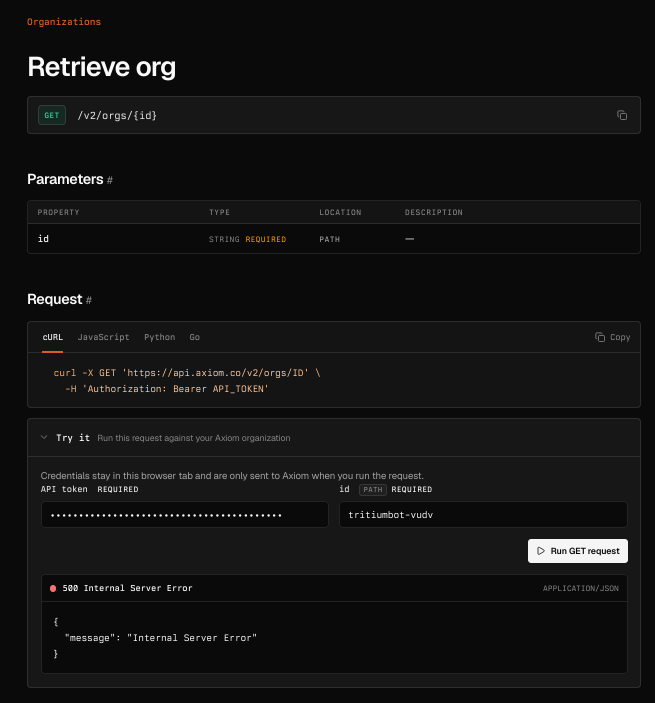Switch to the Python tab
The image size is (655, 703).
pyautogui.click(x=160, y=337)
